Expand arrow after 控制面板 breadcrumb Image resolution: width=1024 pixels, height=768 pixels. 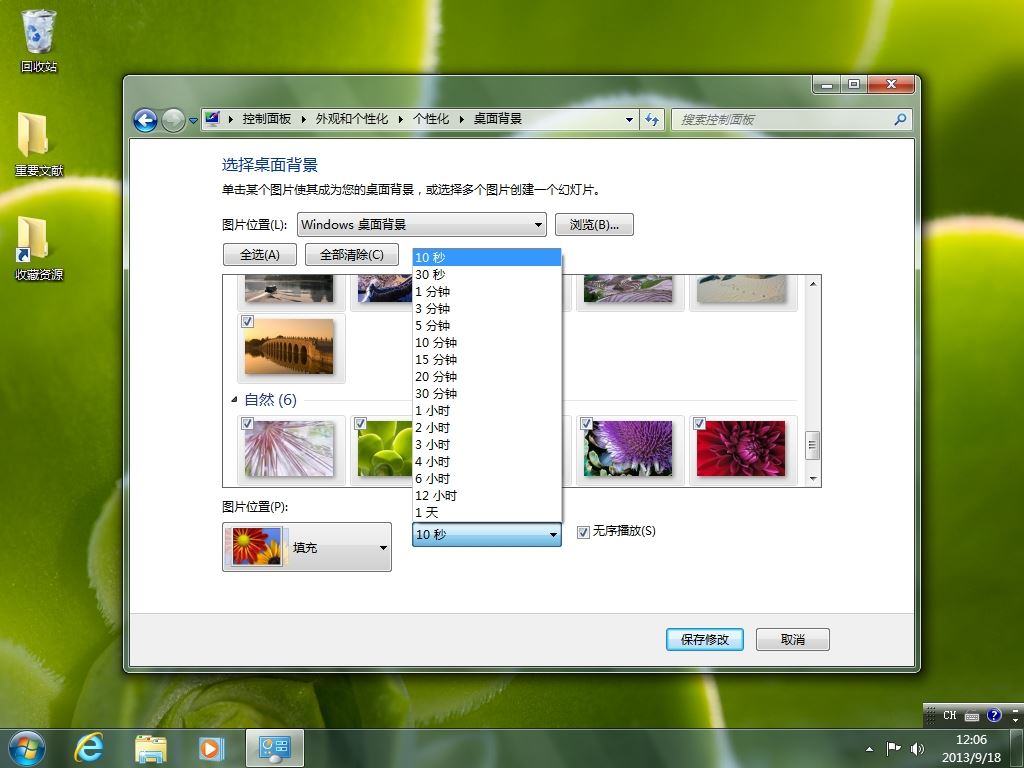coord(304,119)
